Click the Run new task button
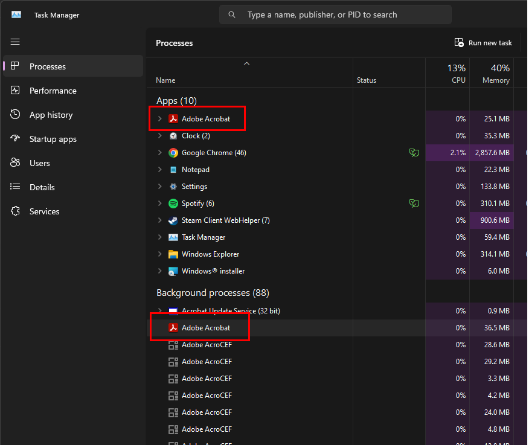The width and height of the screenshot is (528, 445). (x=483, y=43)
